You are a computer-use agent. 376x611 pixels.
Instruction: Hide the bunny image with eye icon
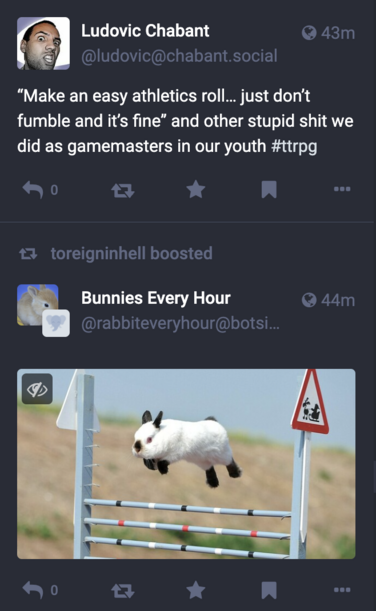click(x=37, y=389)
